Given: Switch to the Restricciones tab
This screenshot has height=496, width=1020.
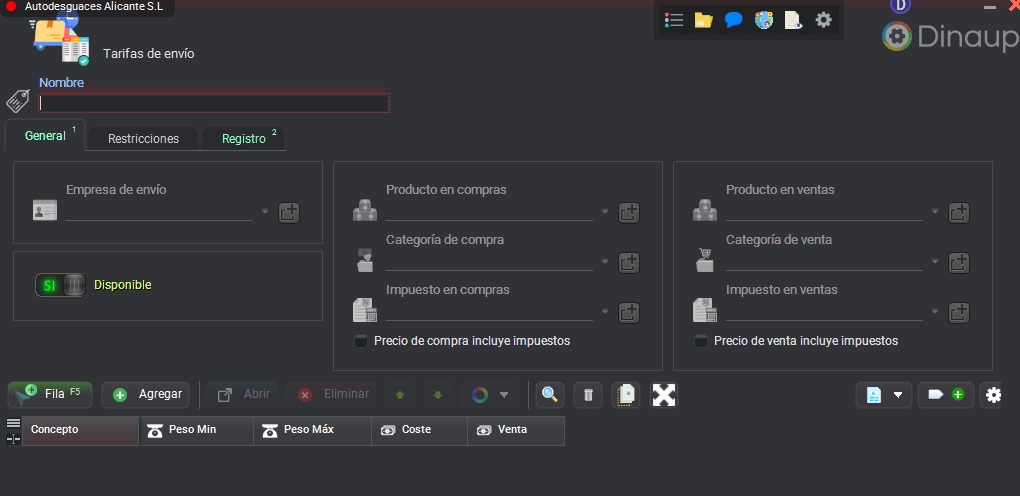Looking at the screenshot, I should pyautogui.click(x=143, y=138).
